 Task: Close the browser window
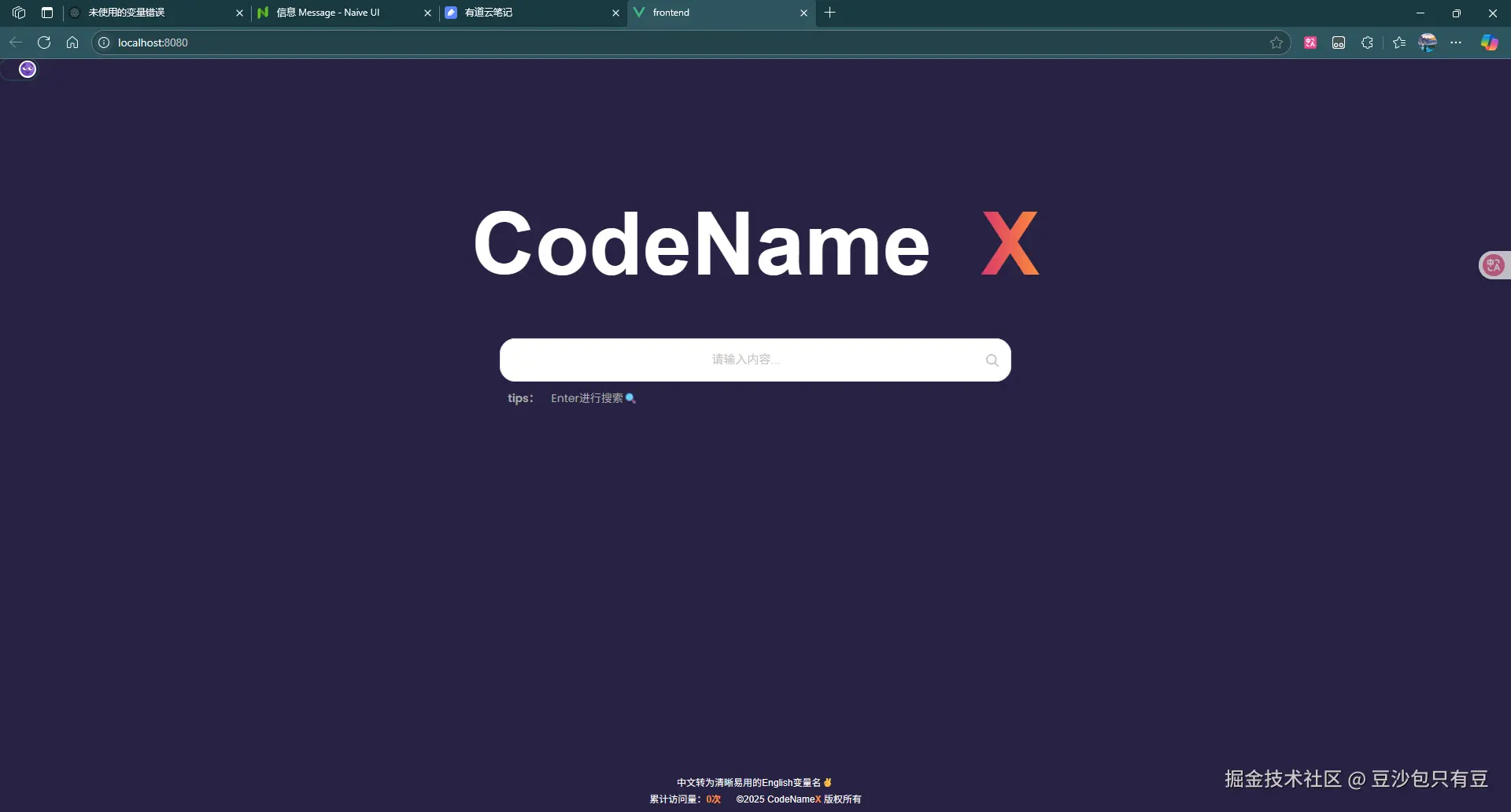[1493, 13]
